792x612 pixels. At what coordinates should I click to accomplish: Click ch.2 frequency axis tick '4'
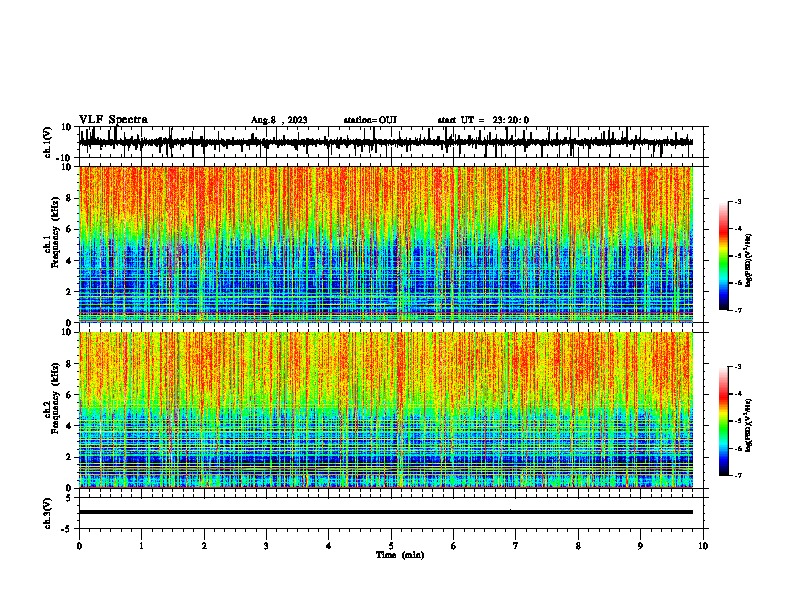69,426
